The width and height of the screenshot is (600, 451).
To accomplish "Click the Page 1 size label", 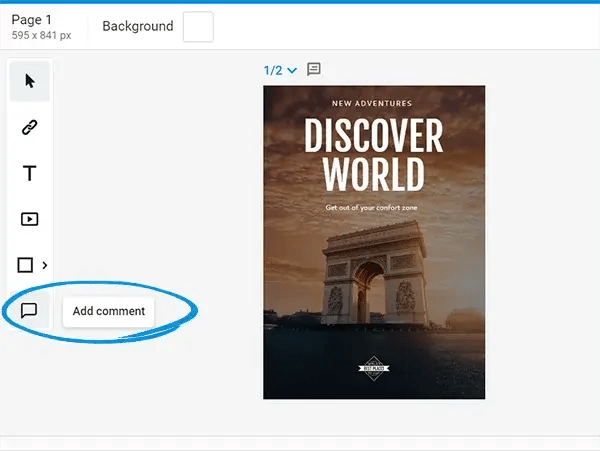I will (41, 35).
